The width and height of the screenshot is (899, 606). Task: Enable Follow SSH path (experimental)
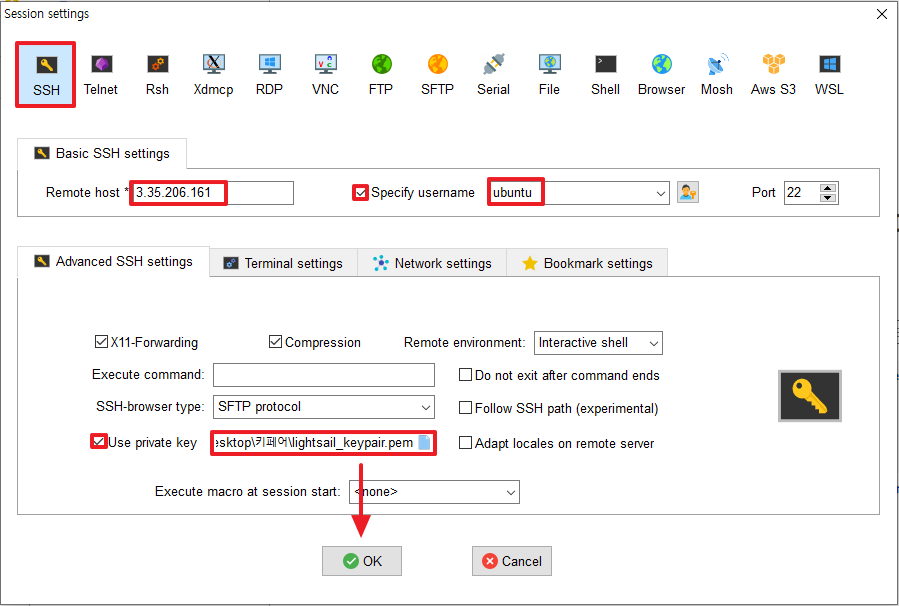[x=466, y=408]
